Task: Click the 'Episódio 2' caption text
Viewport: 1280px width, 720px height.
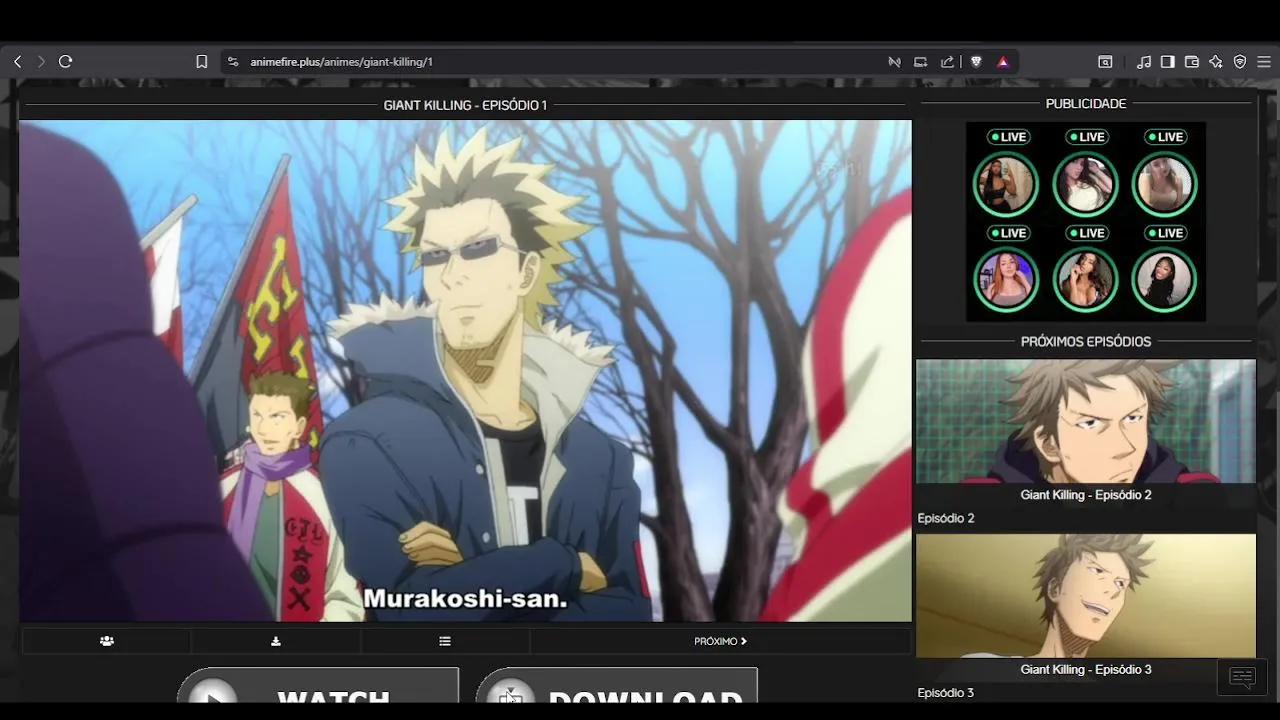Action: [x=946, y=518]
